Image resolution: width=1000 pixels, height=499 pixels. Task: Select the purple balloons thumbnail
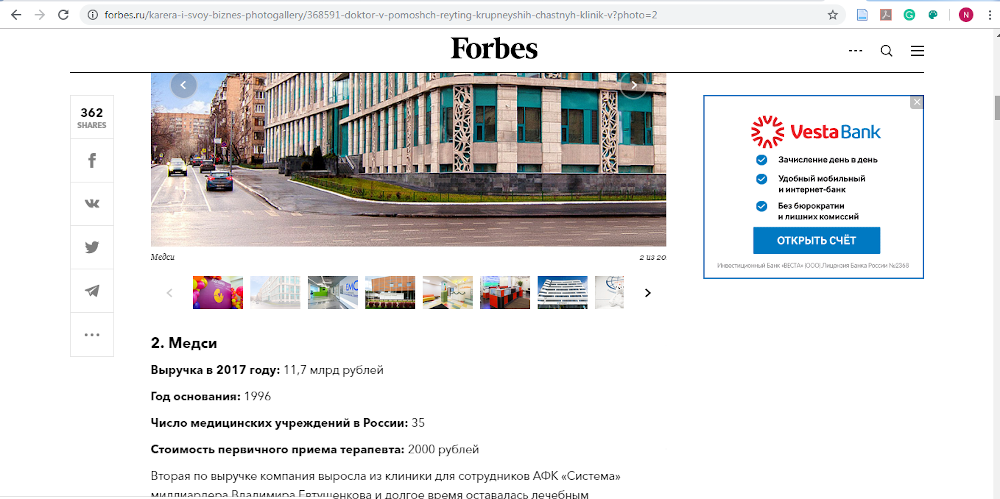click(x=217, y=292)
